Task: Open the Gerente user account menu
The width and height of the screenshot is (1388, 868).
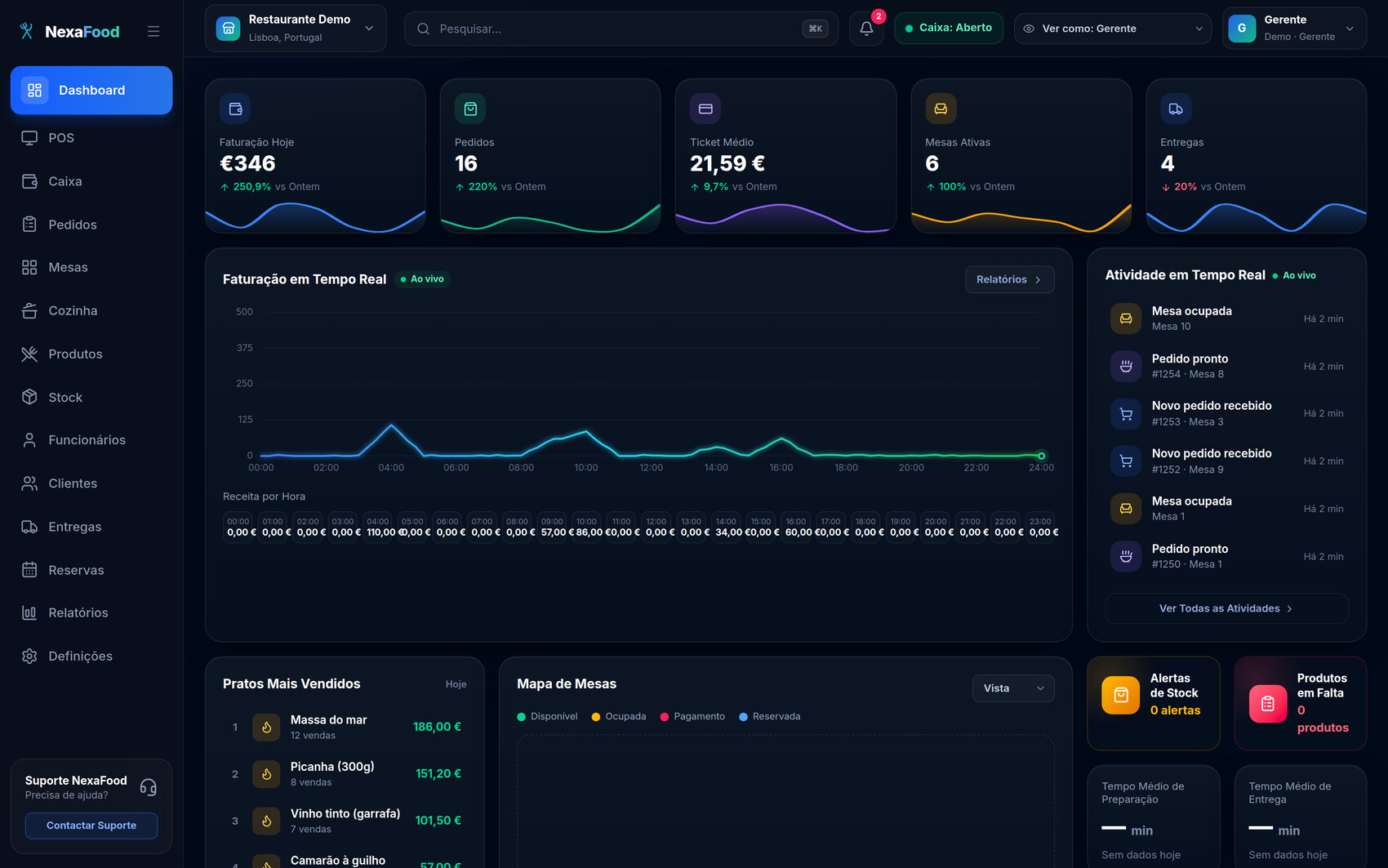Action: pos(1294,29)
